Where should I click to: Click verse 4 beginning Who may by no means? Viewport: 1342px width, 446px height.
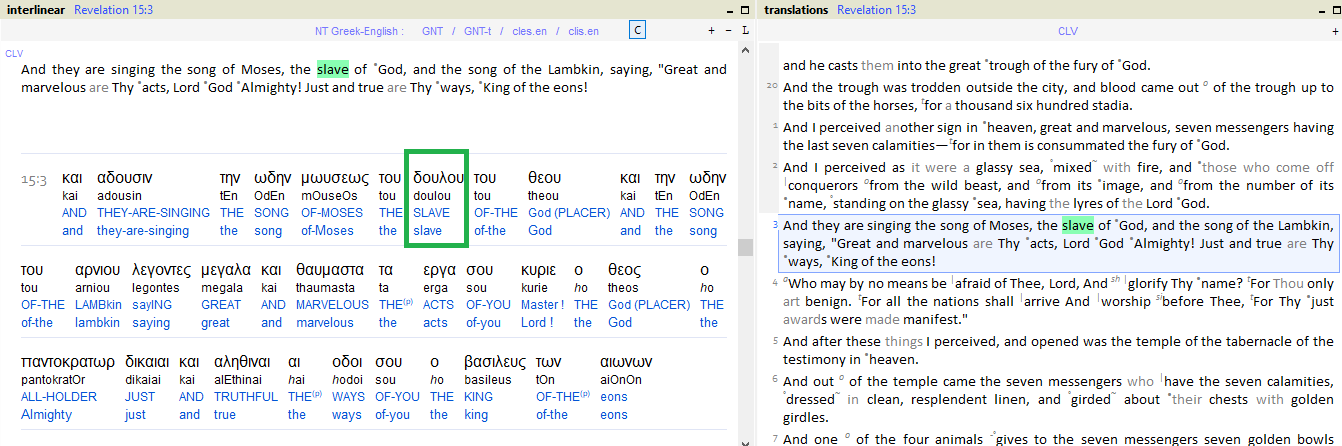click(1058, 301)
